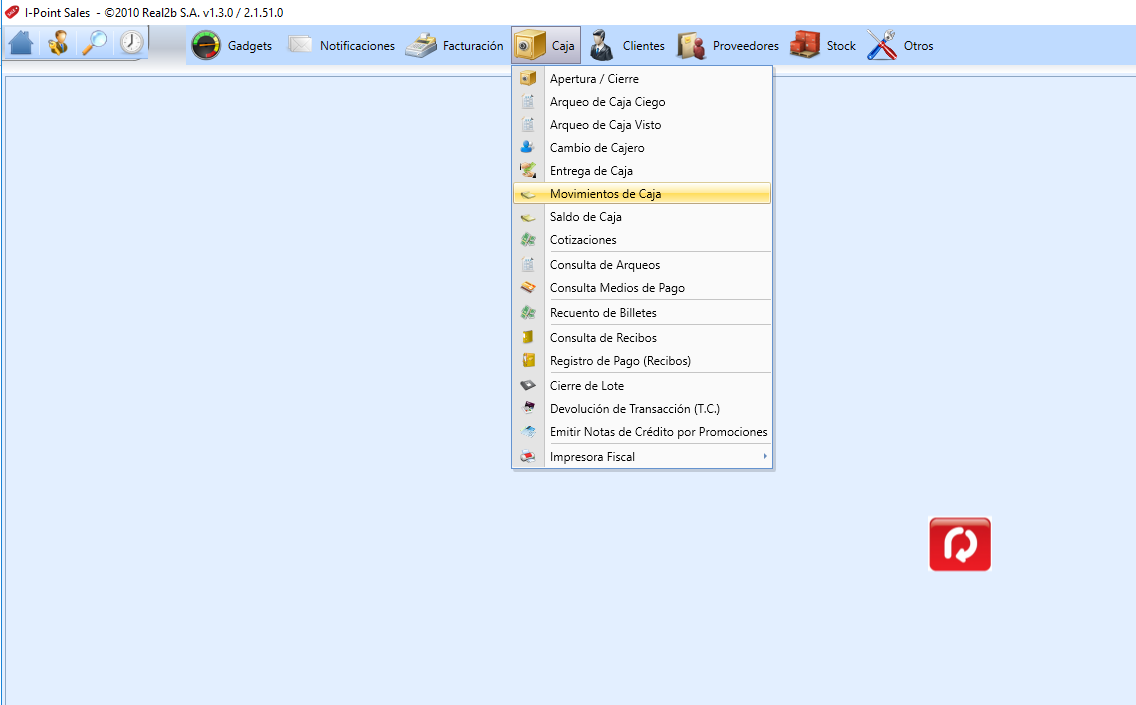Open the Facturación menu
Viewport: 1136px width, 705px height.
tap(454, 46)
